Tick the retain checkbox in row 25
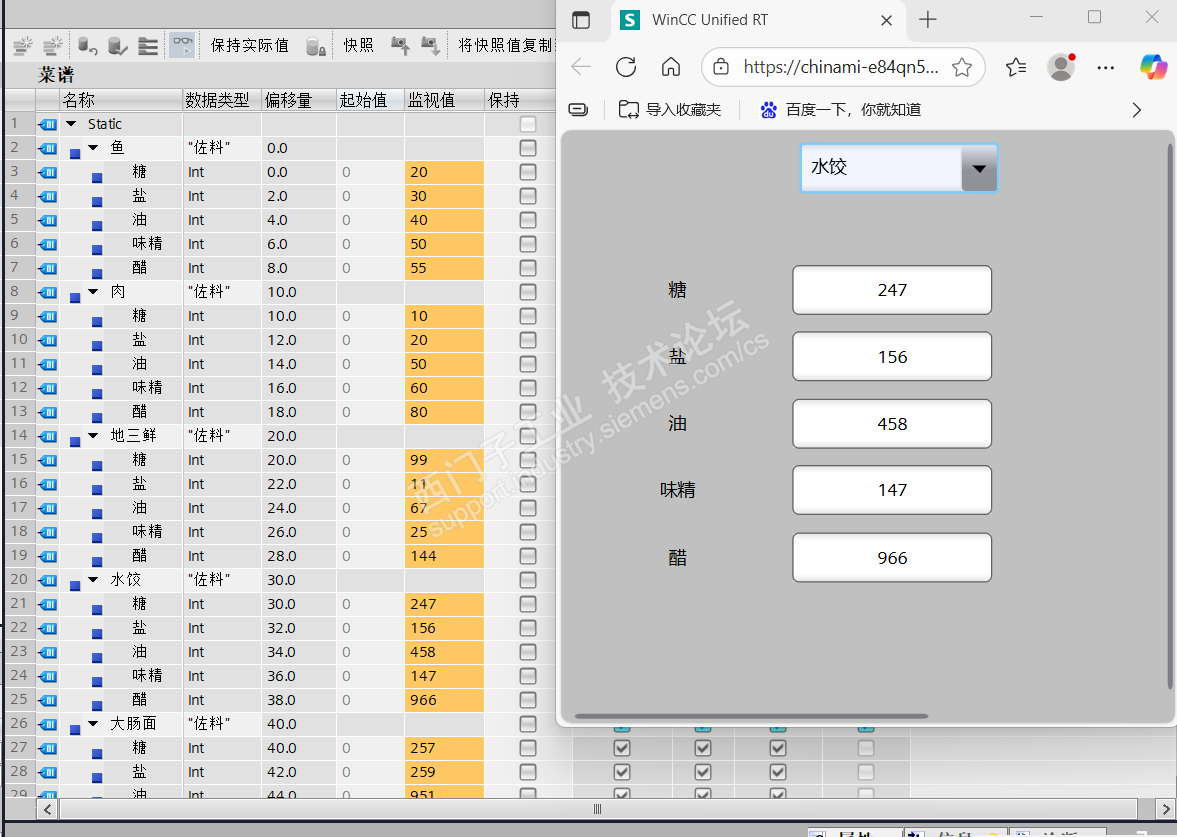Viewport: 1177px width, 837px height. 528,700
